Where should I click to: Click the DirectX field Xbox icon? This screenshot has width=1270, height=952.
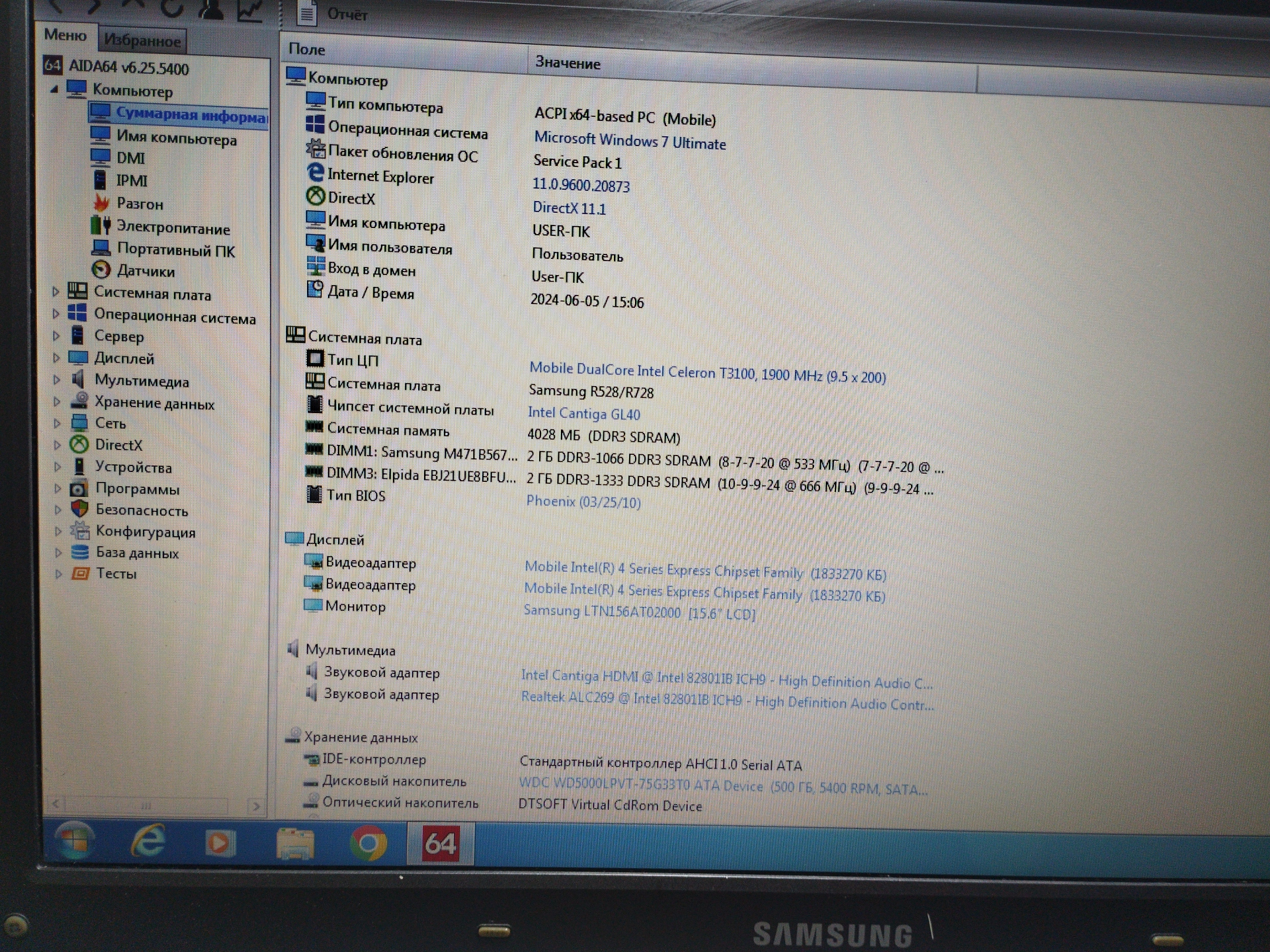coord(316,196)
